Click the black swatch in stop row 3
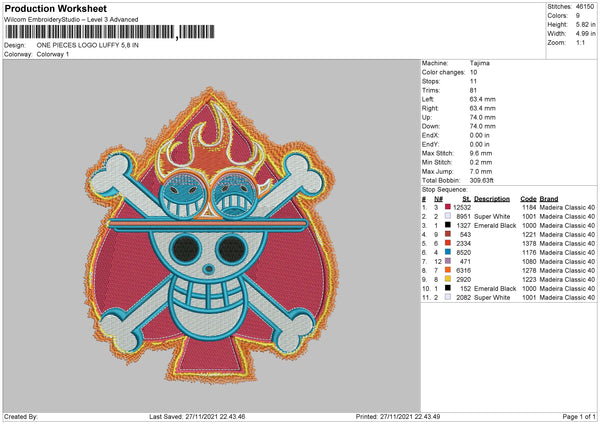This screenshot has width=600, height=424. point(448,225)
